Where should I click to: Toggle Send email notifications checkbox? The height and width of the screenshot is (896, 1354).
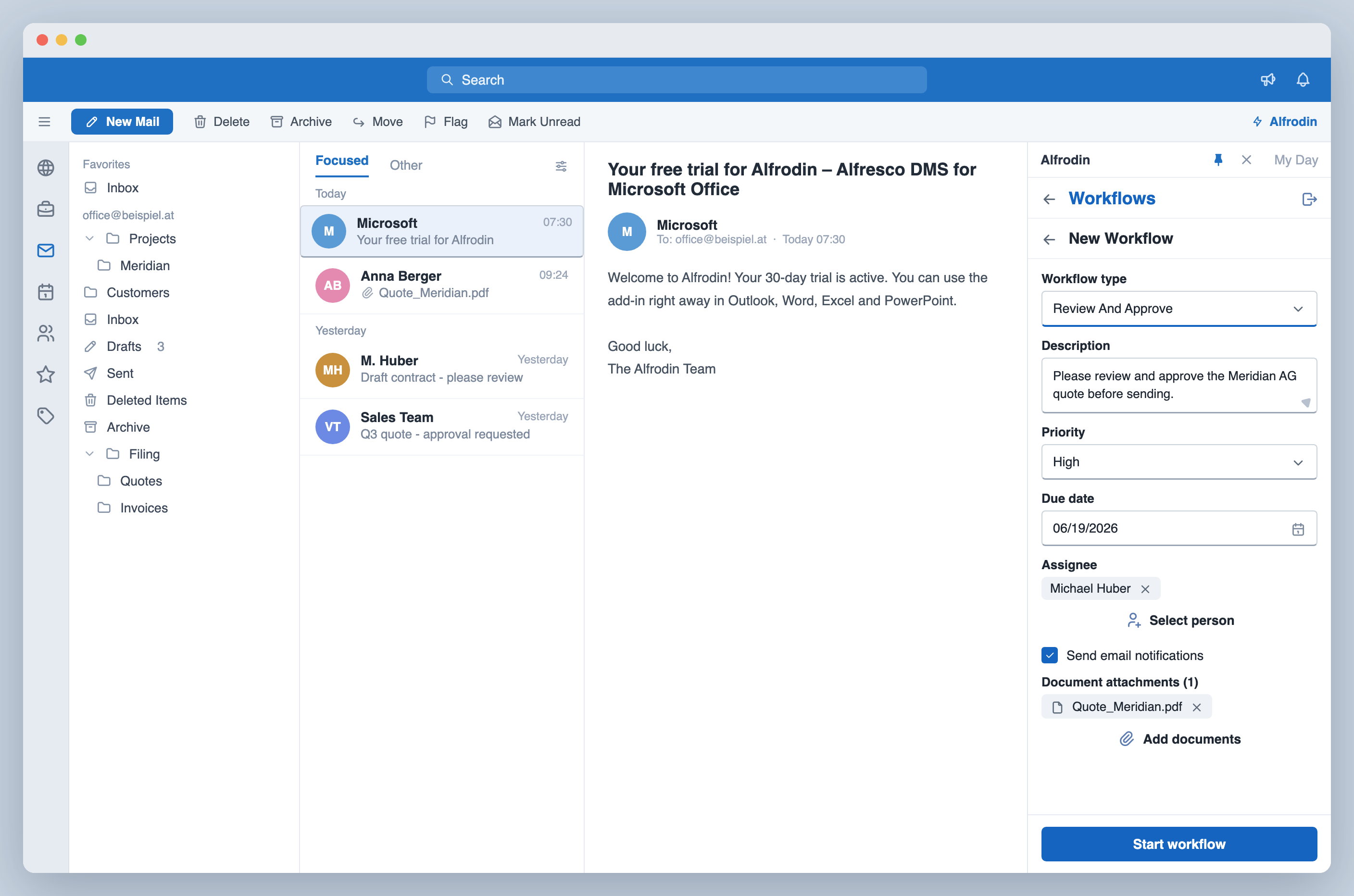click(x=1049, y=655)
